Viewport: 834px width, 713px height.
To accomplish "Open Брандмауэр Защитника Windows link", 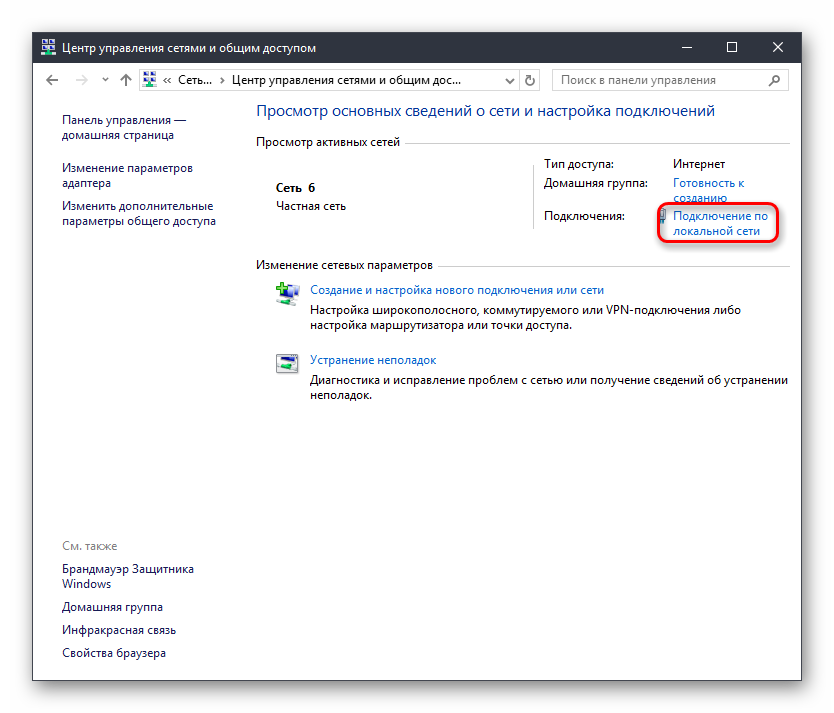I will tap(127, 576).
